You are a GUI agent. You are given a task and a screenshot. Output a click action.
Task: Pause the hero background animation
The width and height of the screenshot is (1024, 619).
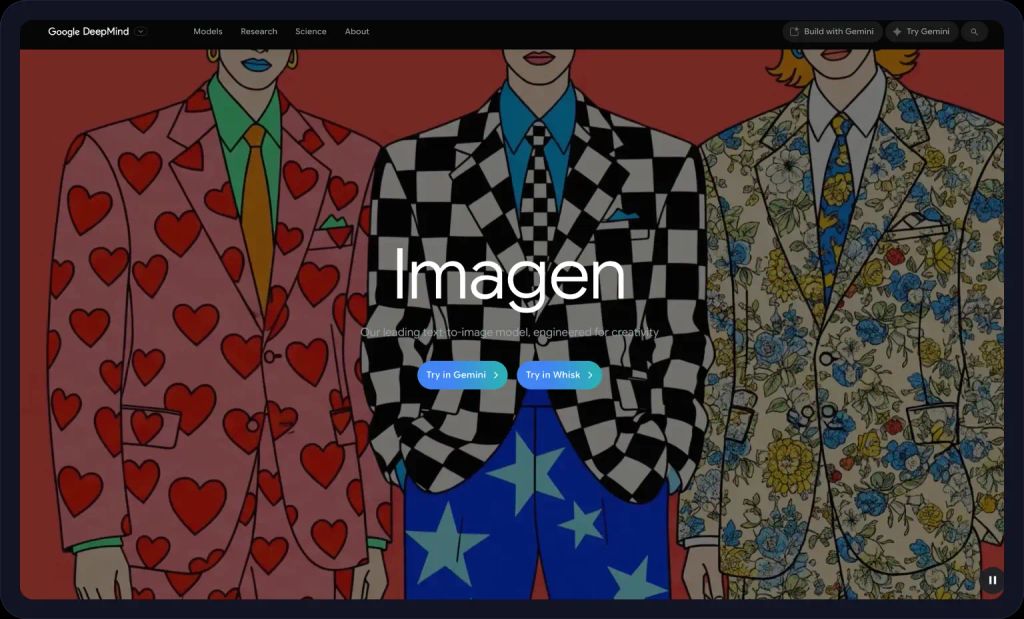coord(991,580)
